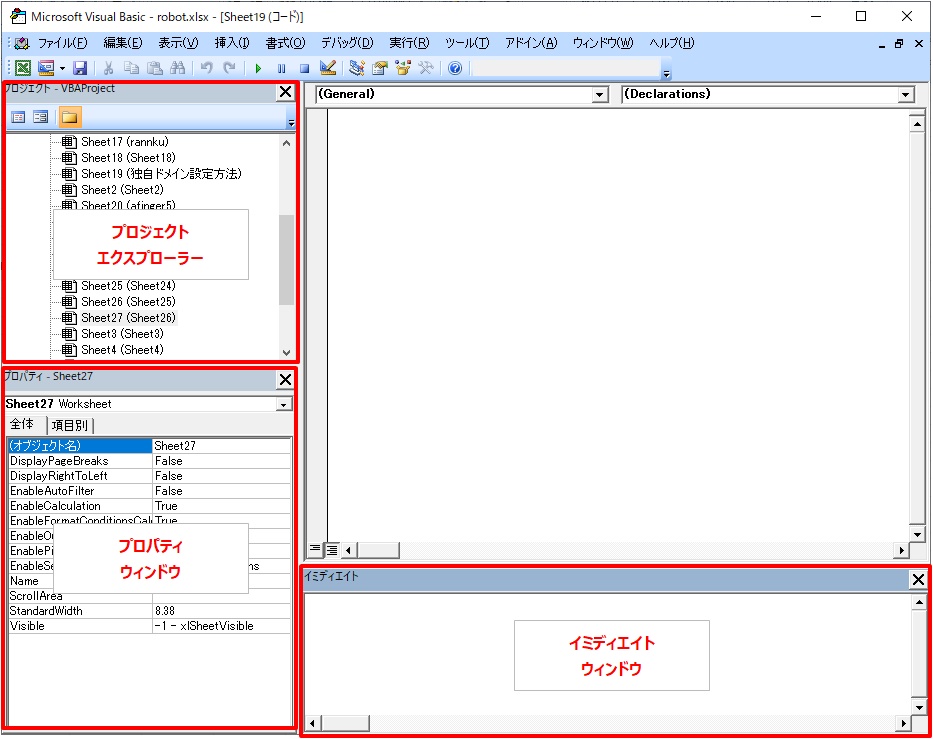Click the View Microsoft Excel icon
This screenshot has height=739, width=933.
tap(22, 68)
